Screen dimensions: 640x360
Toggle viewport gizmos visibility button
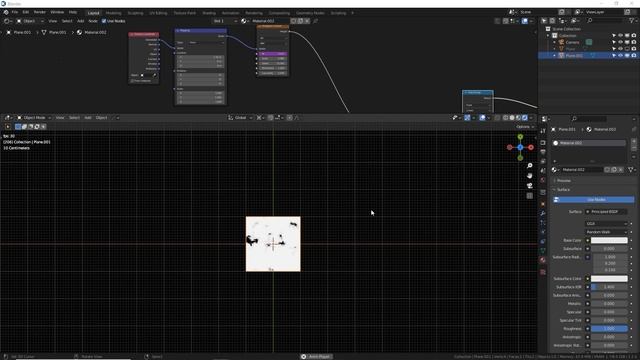(x=467, y=118)
